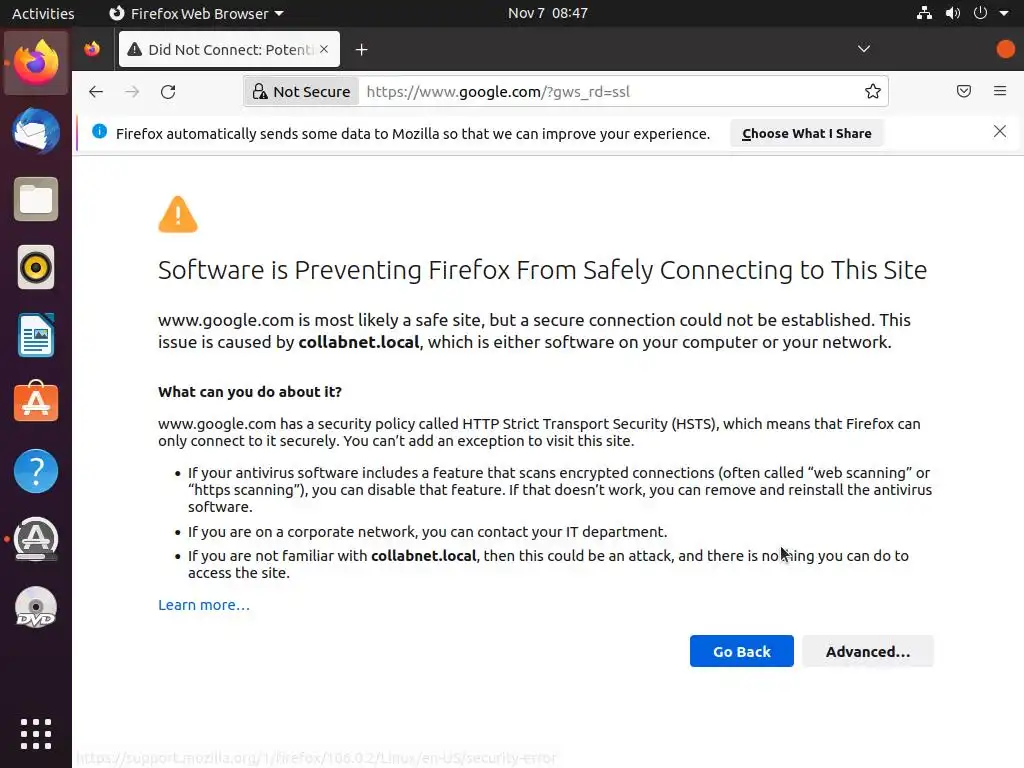This screenshot has height=768, width=1024.
Task: Reload the current page
Action: tap(168, 91)
